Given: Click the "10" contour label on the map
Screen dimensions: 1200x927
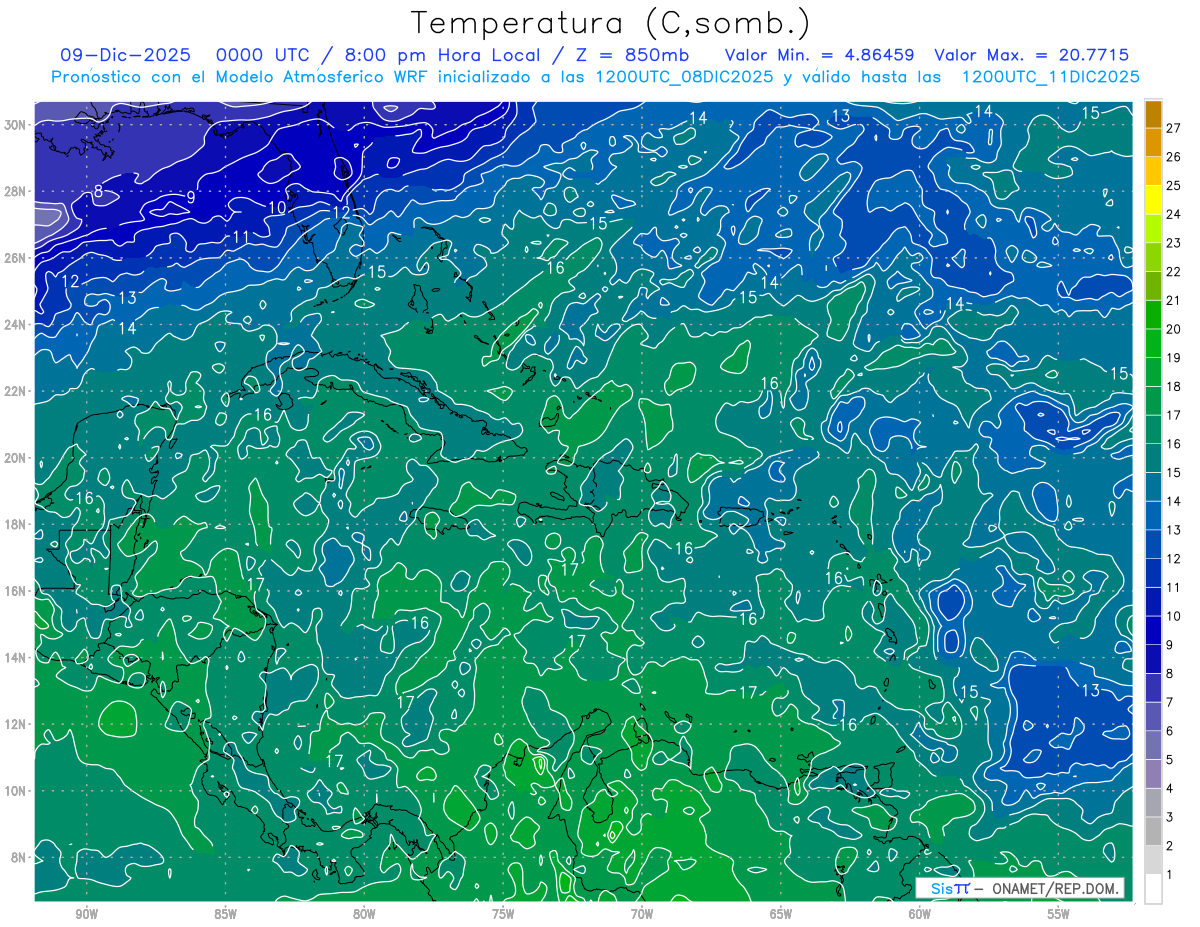Looking at the screenshot, I should tap(277, 207).
